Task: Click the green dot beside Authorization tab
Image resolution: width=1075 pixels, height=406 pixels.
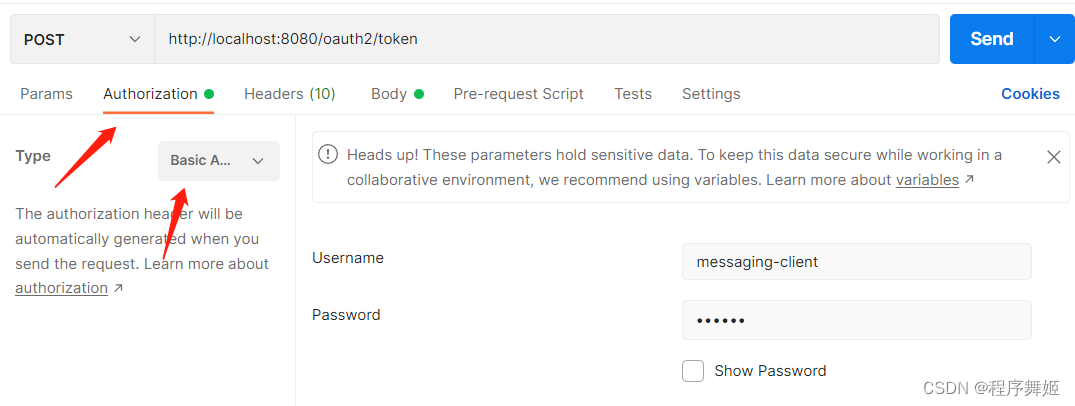Action: tap(209, 94)
